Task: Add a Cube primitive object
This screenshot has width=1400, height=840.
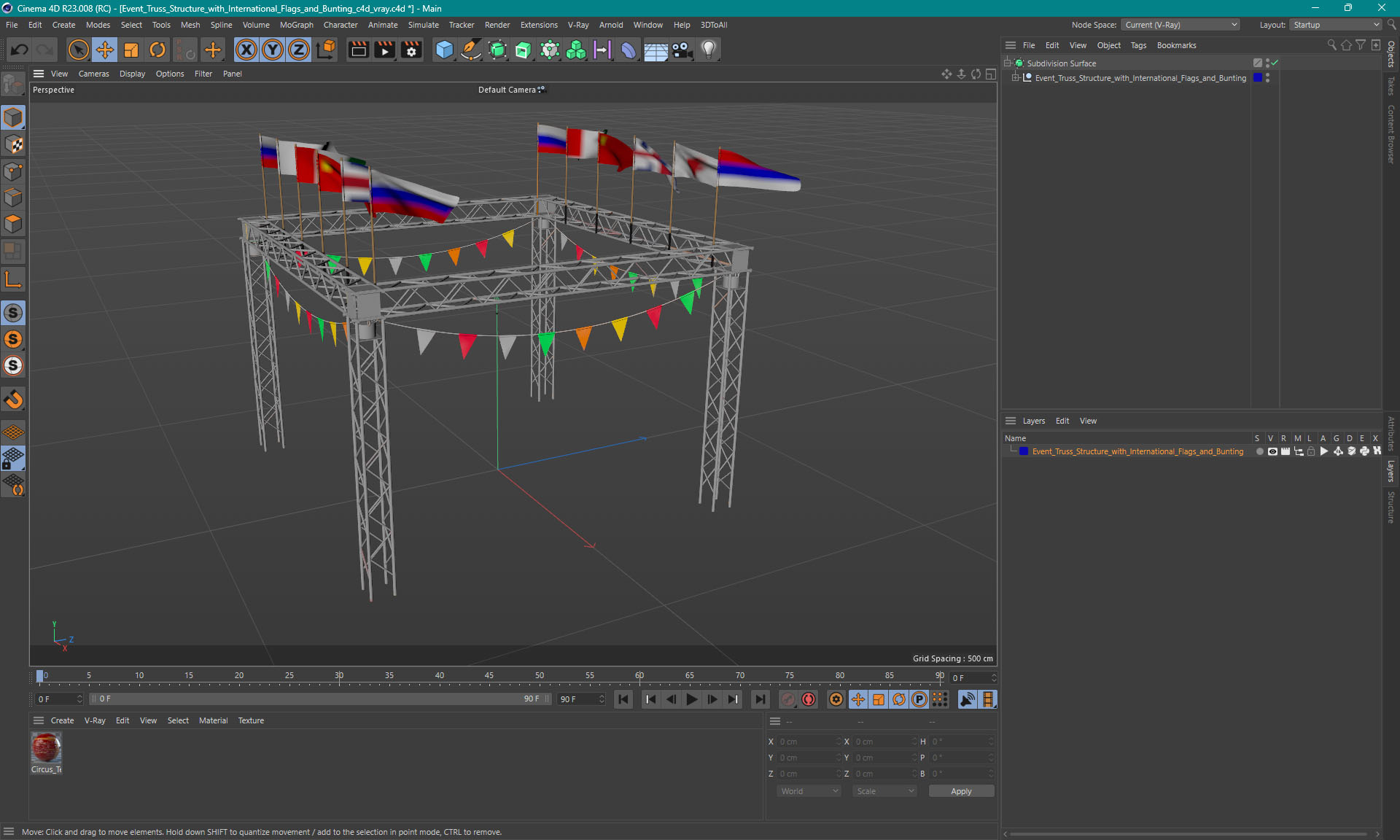Action: (x=443, y=50)
